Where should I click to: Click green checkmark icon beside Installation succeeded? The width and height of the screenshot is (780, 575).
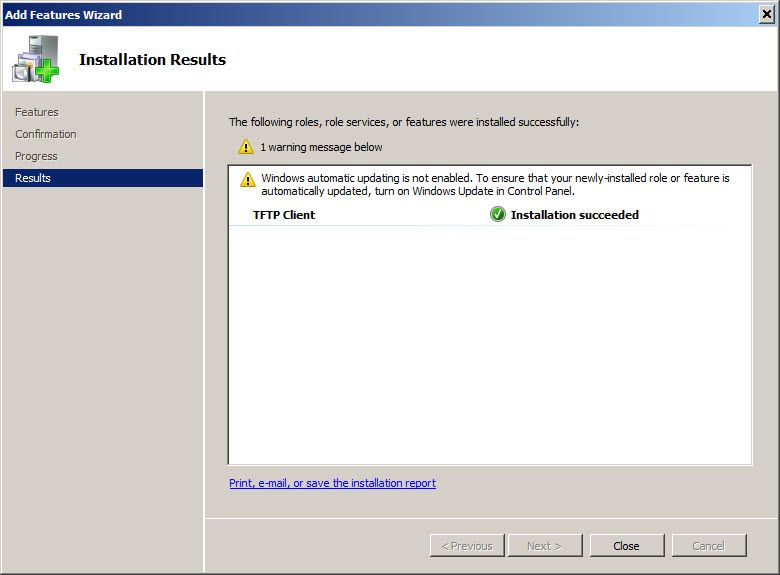pyautogui.click(x=497, y=214)
